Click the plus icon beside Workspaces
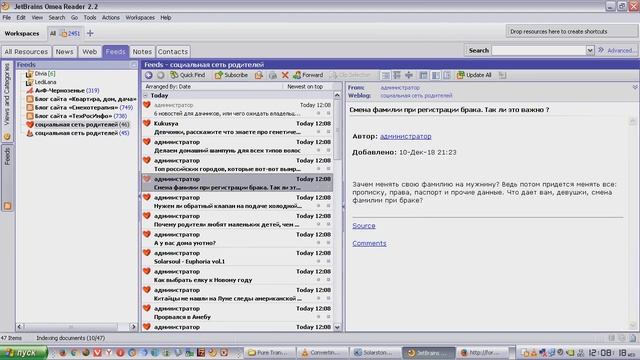This screenshot has width=640, height=360. (90, 33)
